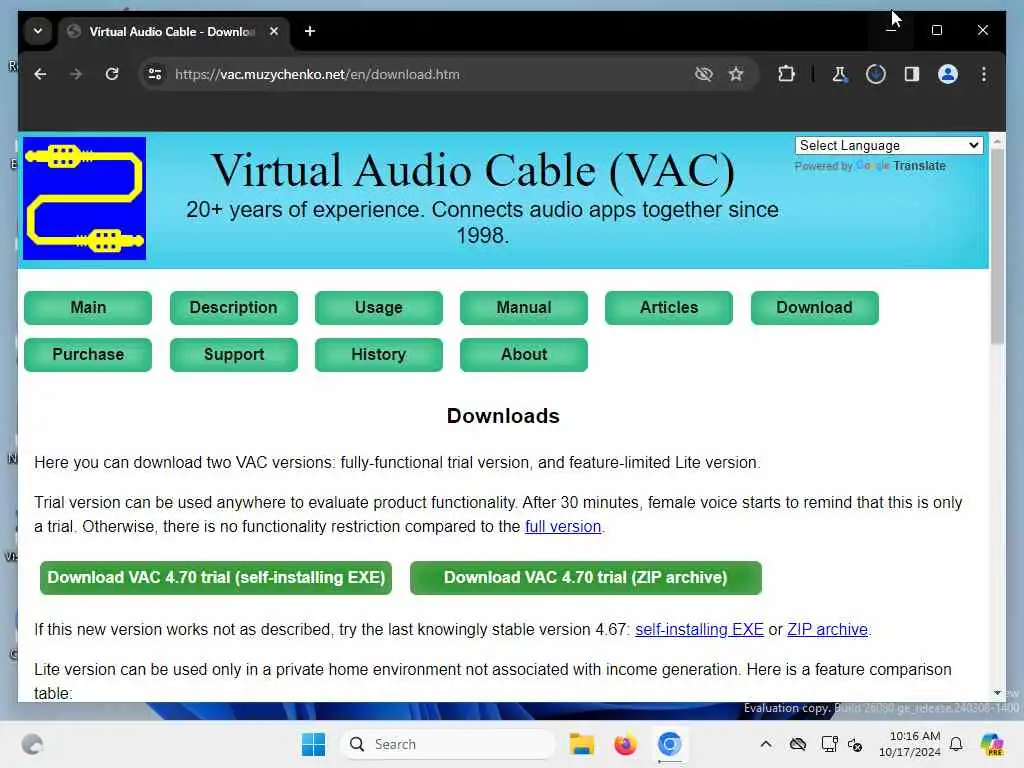Viewport: 1024px width, 768px height.
Task: Click the "Powered by Google Translate" text
Action: tap(870, 166)
